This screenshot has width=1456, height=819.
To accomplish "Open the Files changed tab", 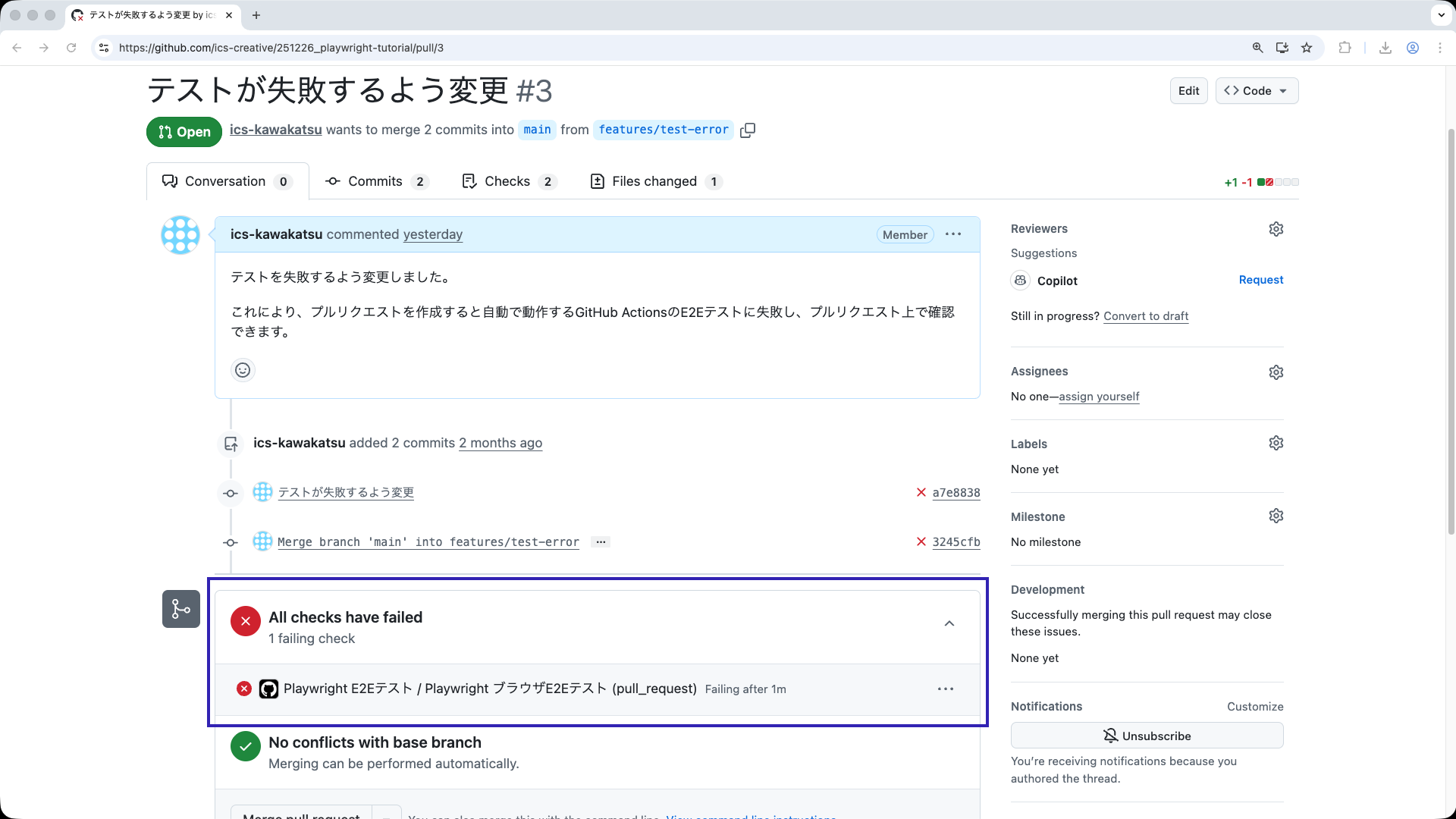I will click(x=654, y=181).
